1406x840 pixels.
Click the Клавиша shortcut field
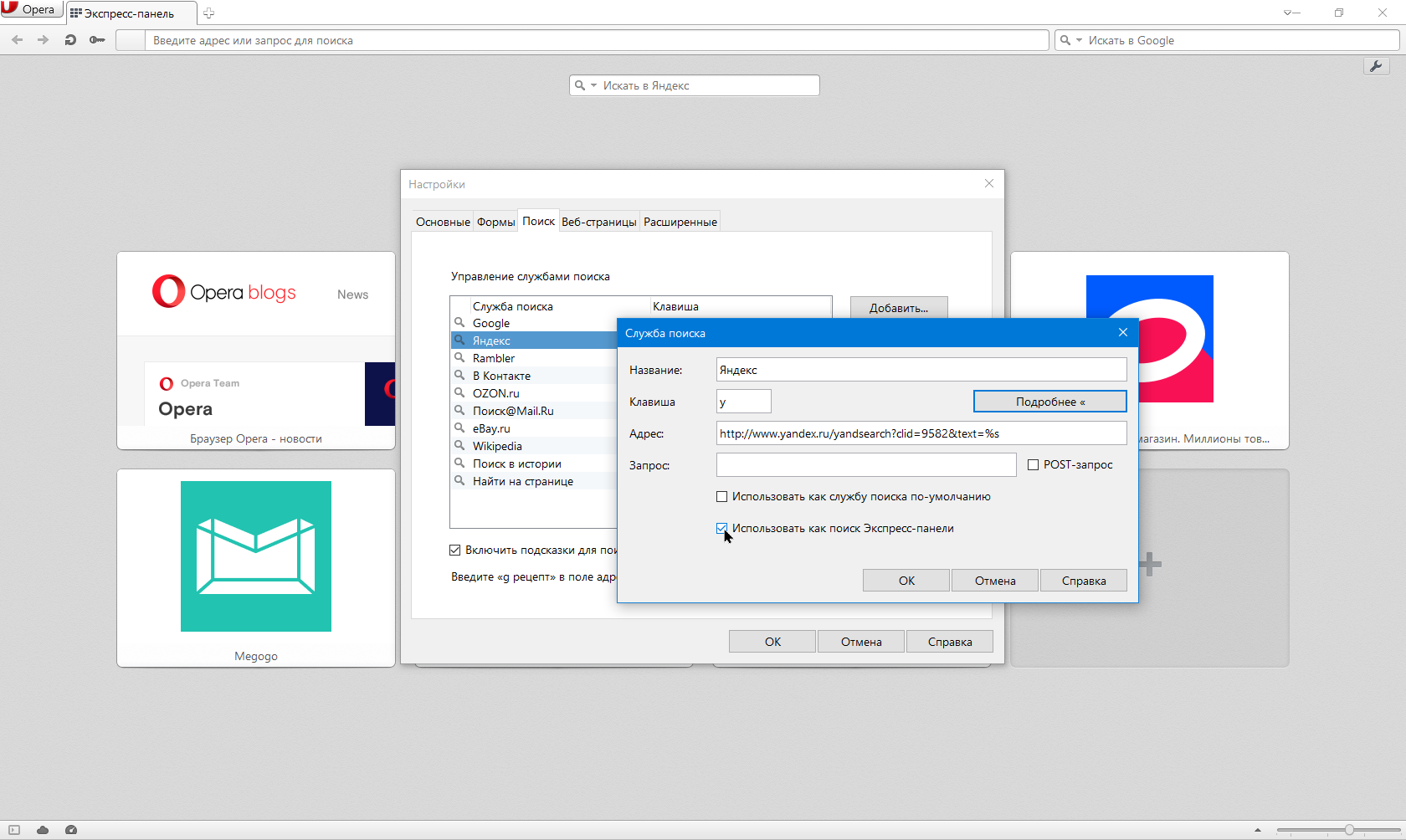[x=744, y=402]
